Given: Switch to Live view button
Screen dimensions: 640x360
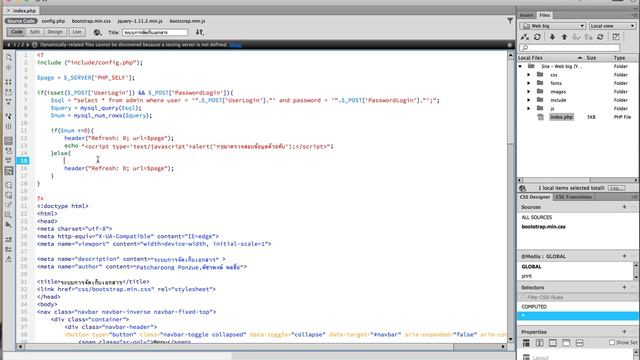Looking at the screenshot, I should point(77,32).
